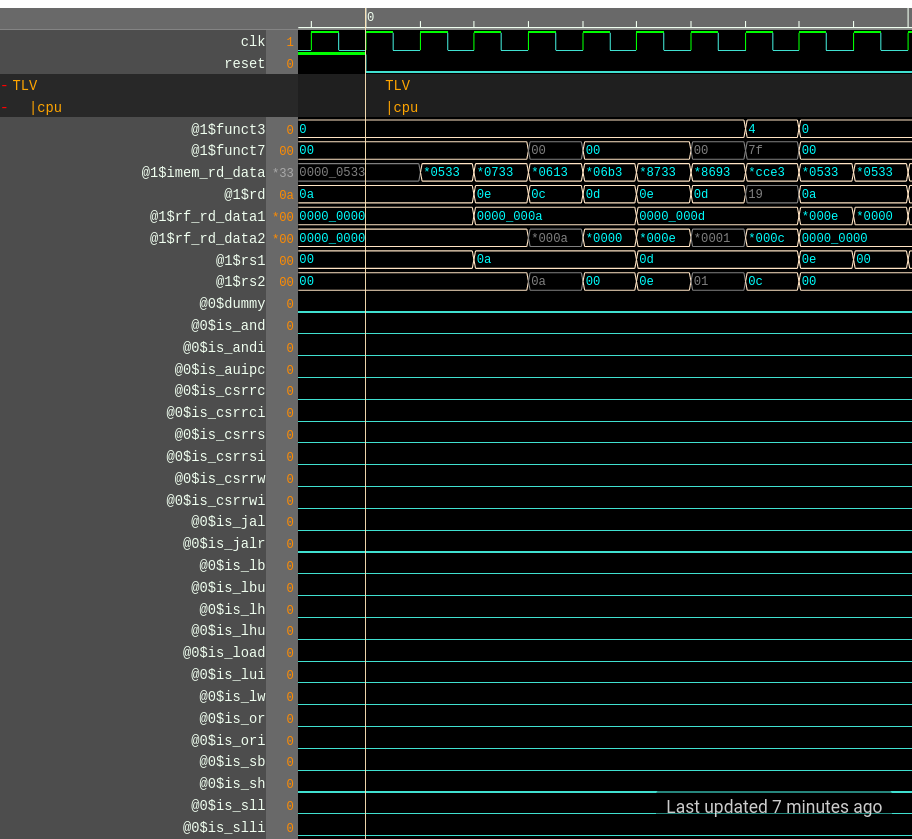Click the |cpu label in waveform area
The height and width of the screenshot is (839, 912).
pos(402,108)
